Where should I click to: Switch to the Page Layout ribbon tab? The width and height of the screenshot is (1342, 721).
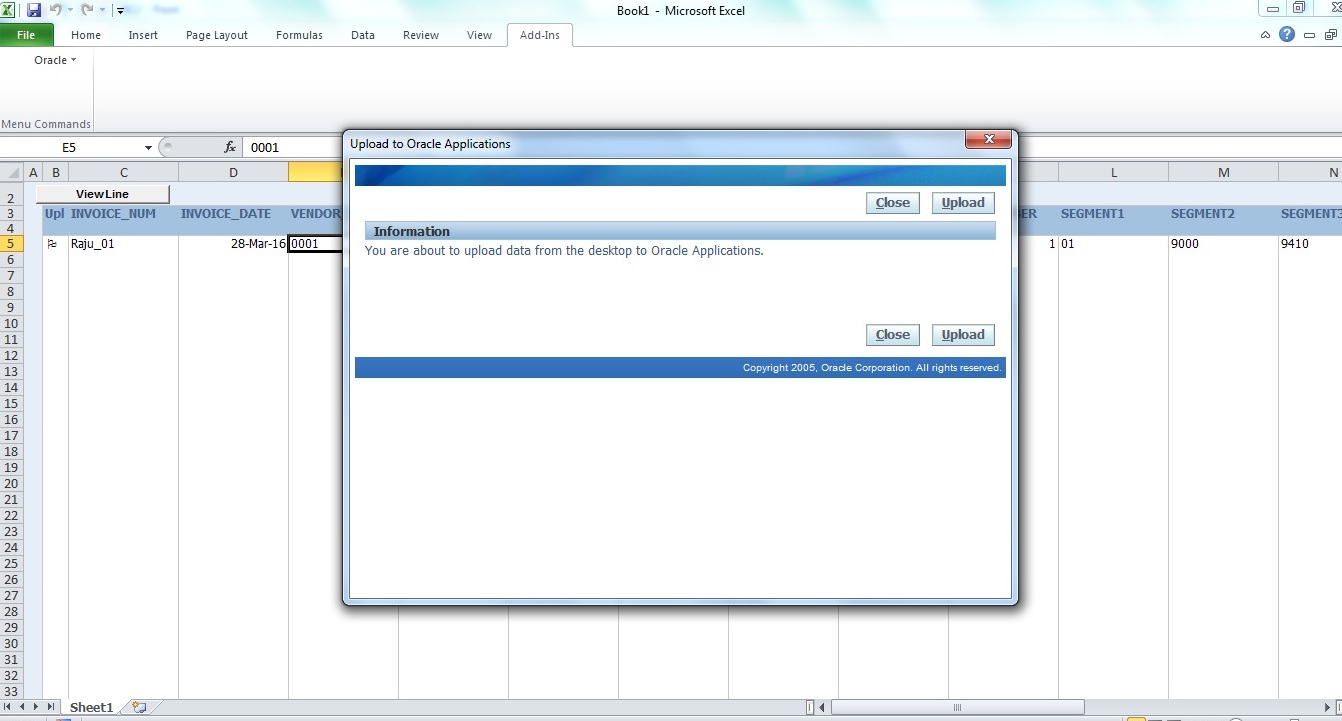[217, 35]
